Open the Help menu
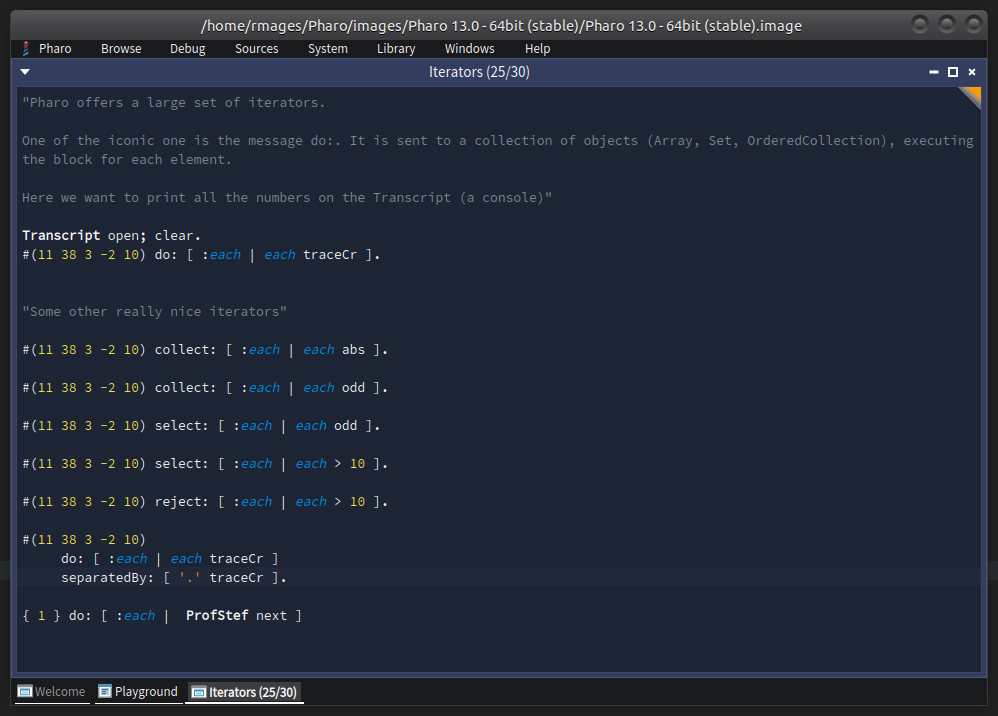This screenshot has width=998, height=716. coord(537,48)
